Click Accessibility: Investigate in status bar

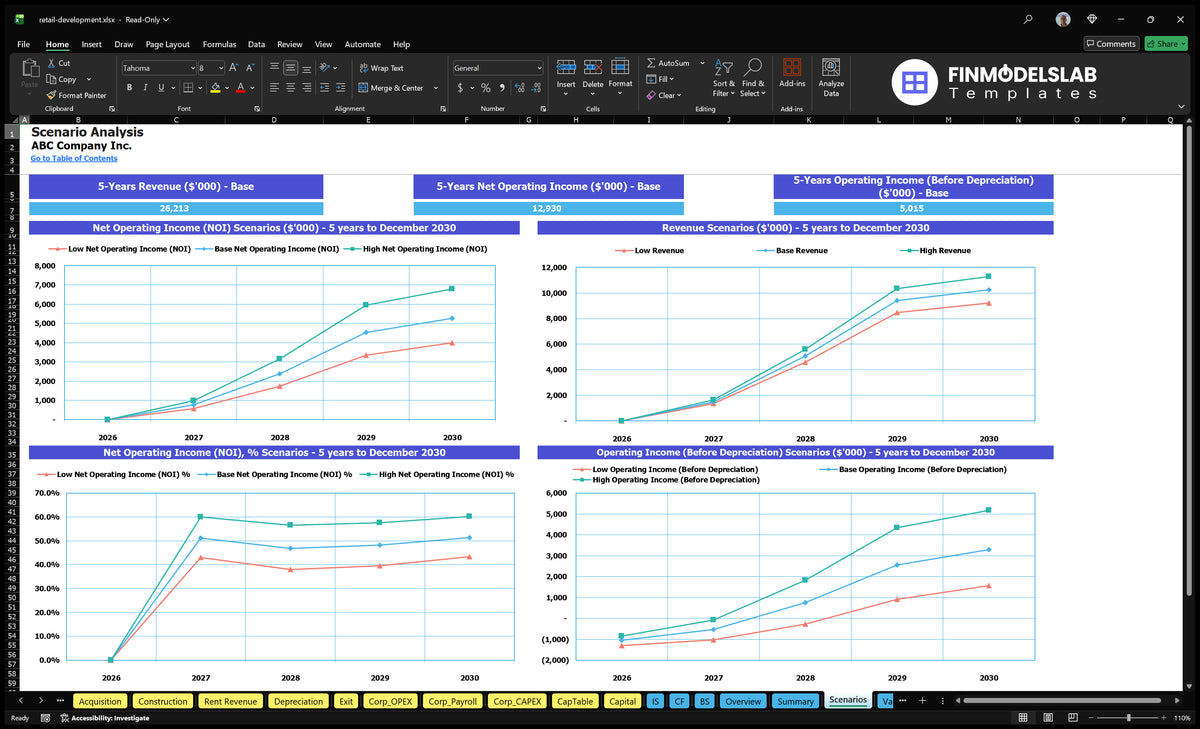click(x=104, y=717)
